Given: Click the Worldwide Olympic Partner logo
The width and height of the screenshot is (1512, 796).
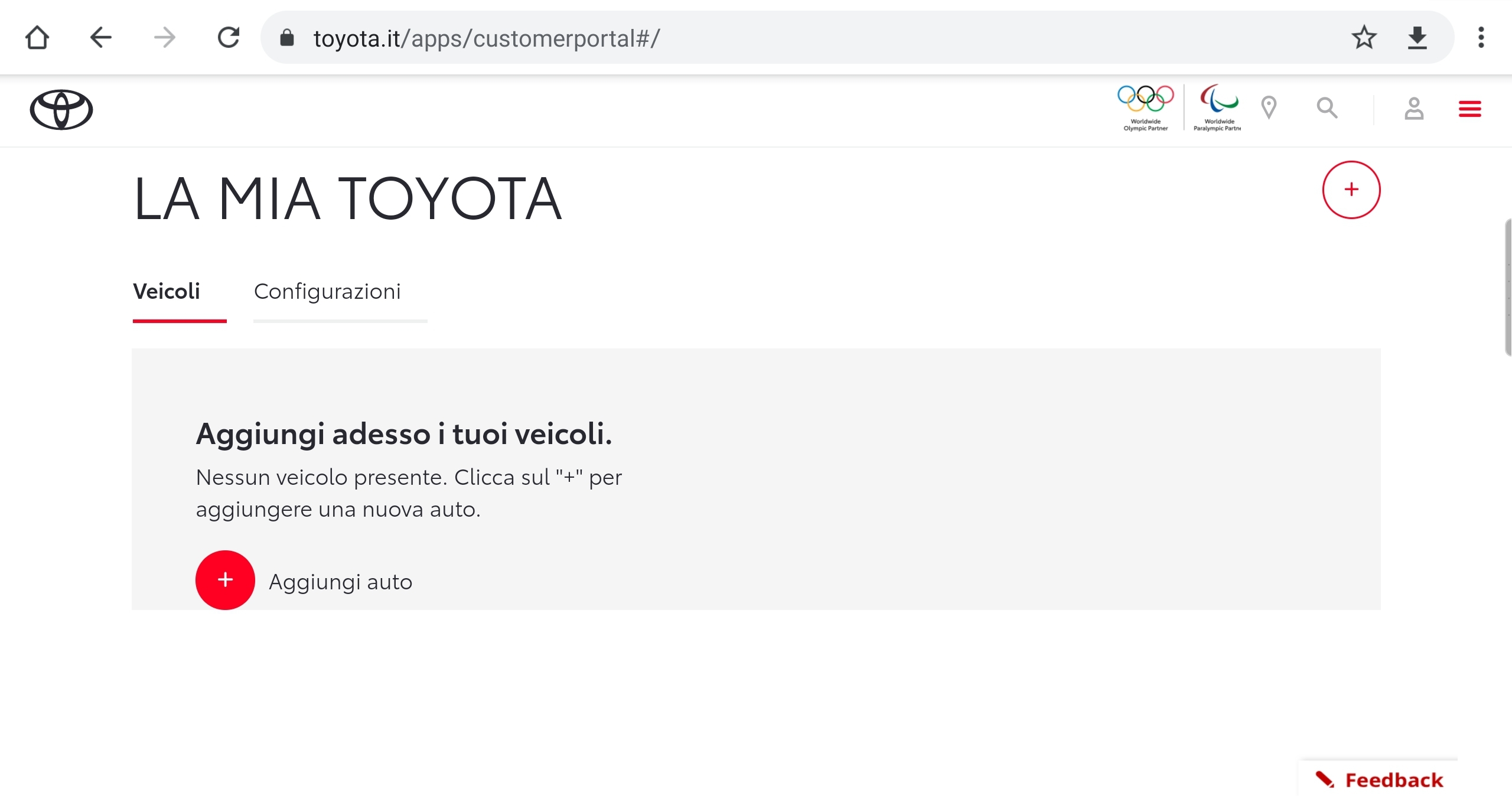Looking at the screenshot, I should point(1145,107).
